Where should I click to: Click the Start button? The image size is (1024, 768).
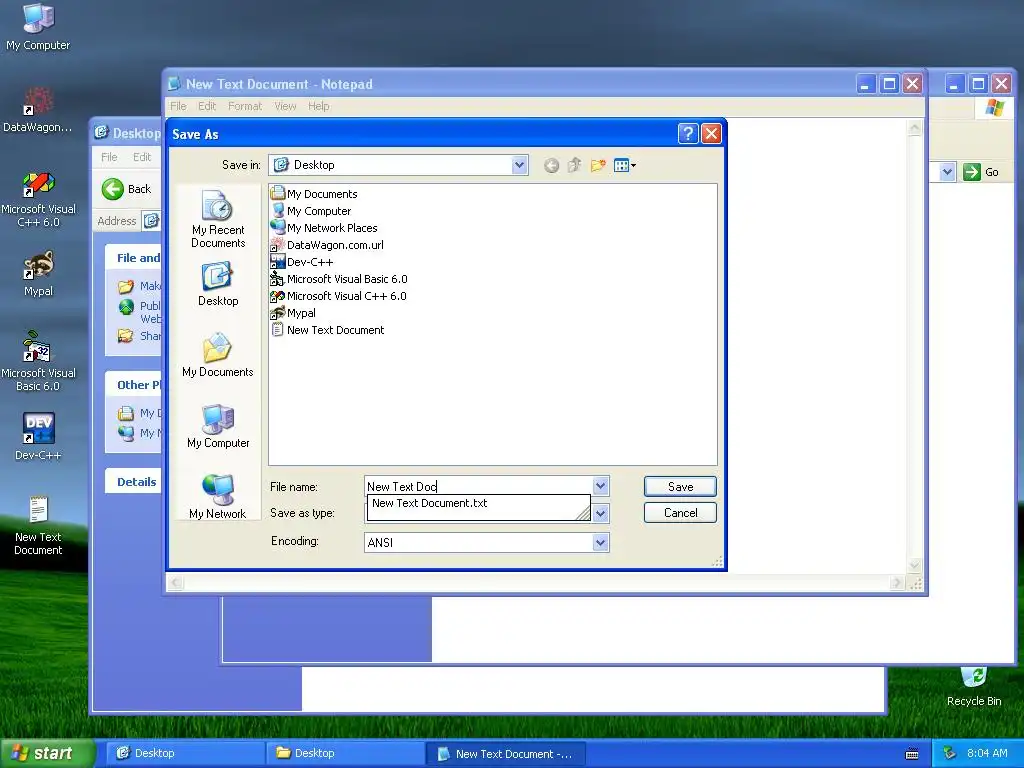tap(46, 753)
